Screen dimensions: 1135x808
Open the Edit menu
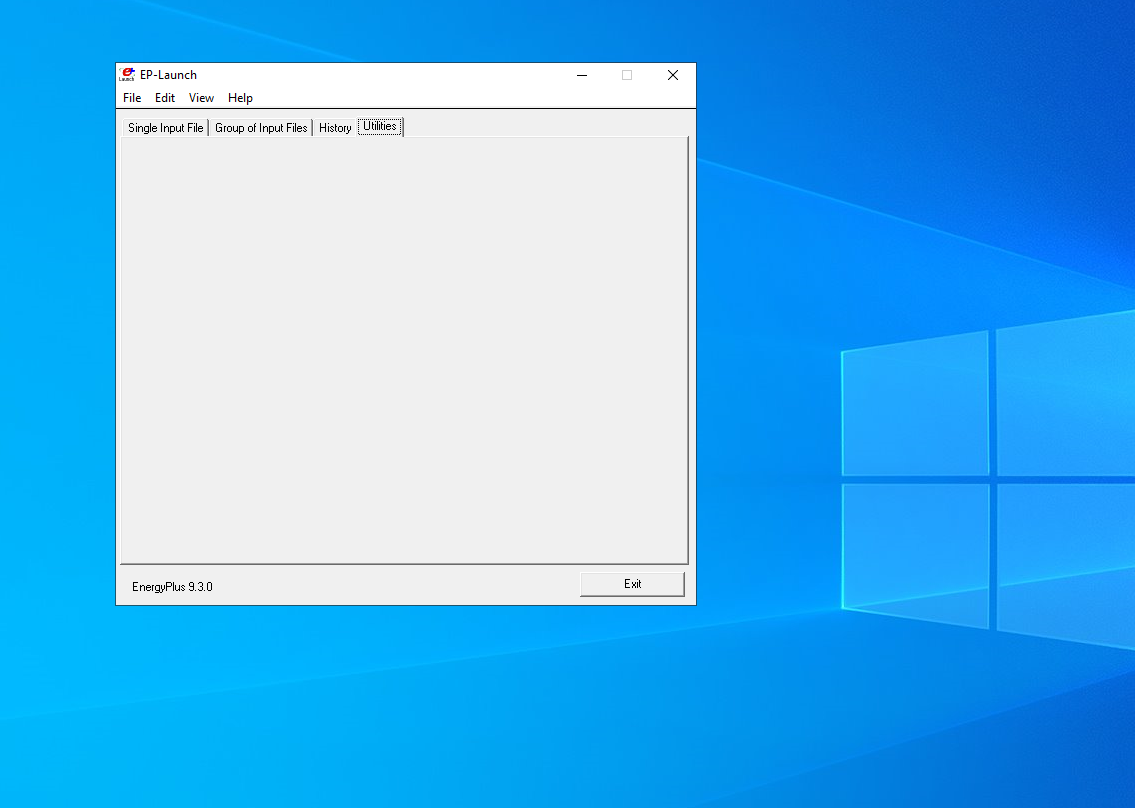pos(164,98)
